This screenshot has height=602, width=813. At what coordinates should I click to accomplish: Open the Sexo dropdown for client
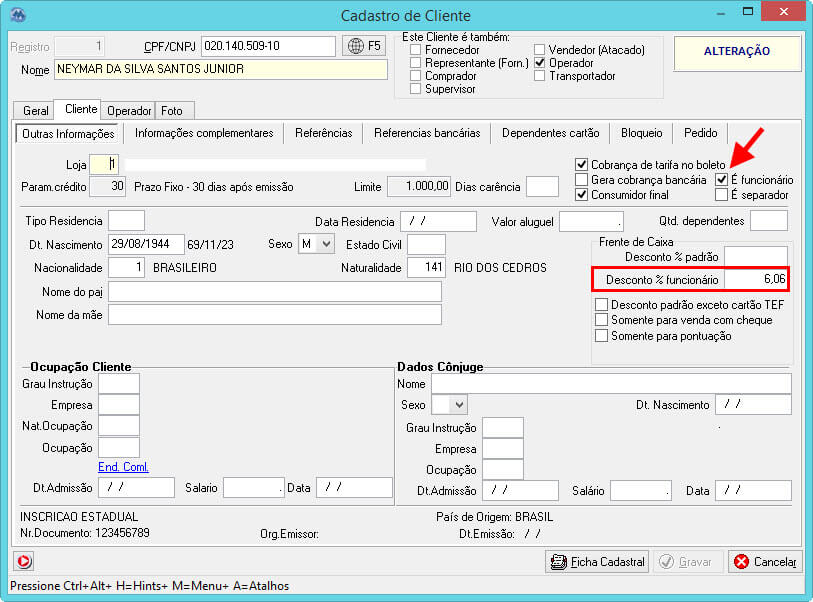point(326,244)
